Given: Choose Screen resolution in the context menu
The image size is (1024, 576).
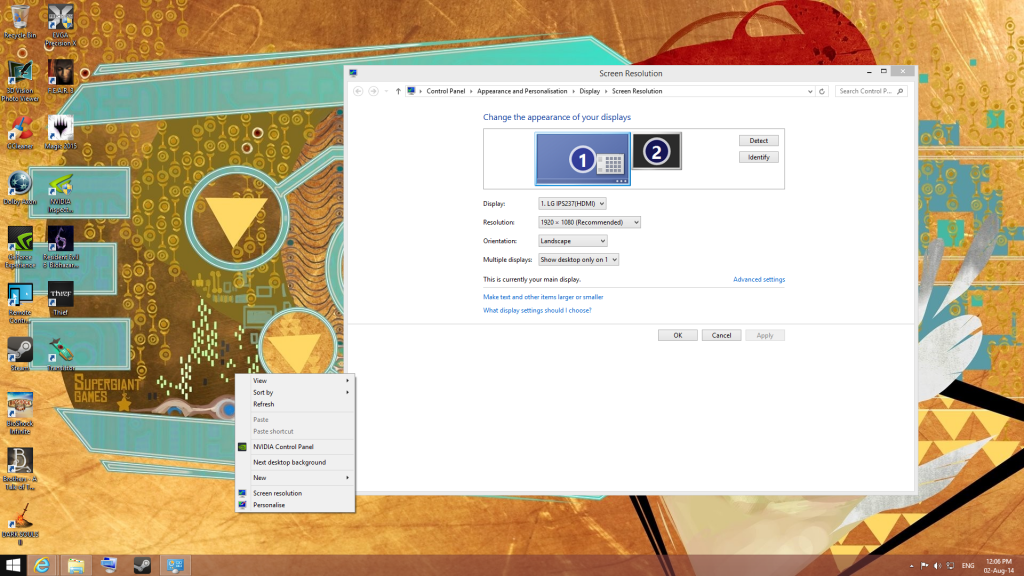Looking at the screenshot, I should 295,493.
